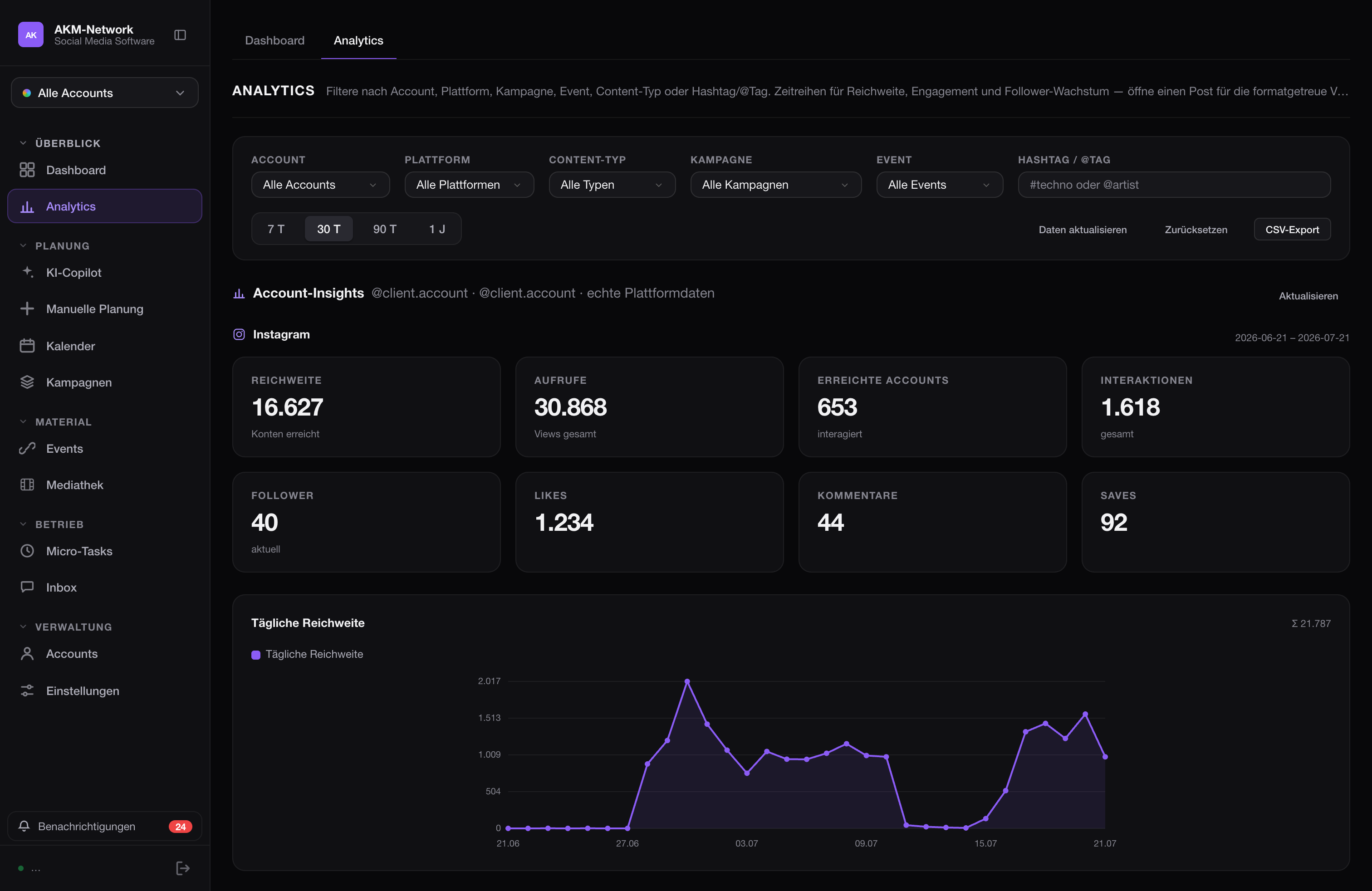Toggle the Tägliche Reichweite legend swatch

tap(256, 655)
